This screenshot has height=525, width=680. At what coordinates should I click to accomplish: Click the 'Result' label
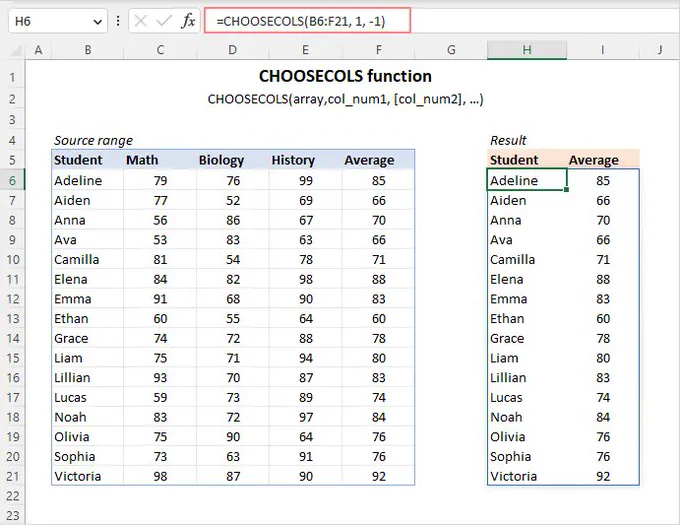508,140
